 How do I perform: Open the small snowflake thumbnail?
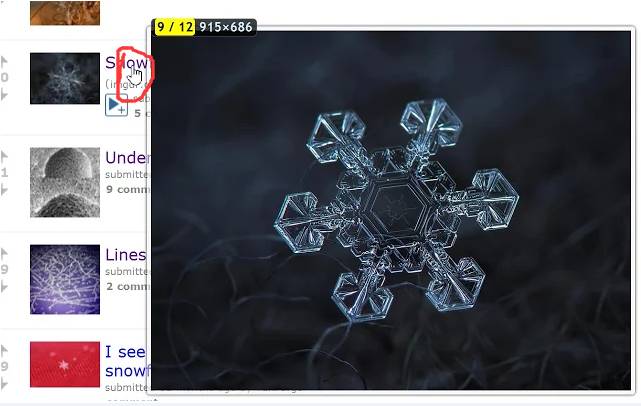click(65, 78)
